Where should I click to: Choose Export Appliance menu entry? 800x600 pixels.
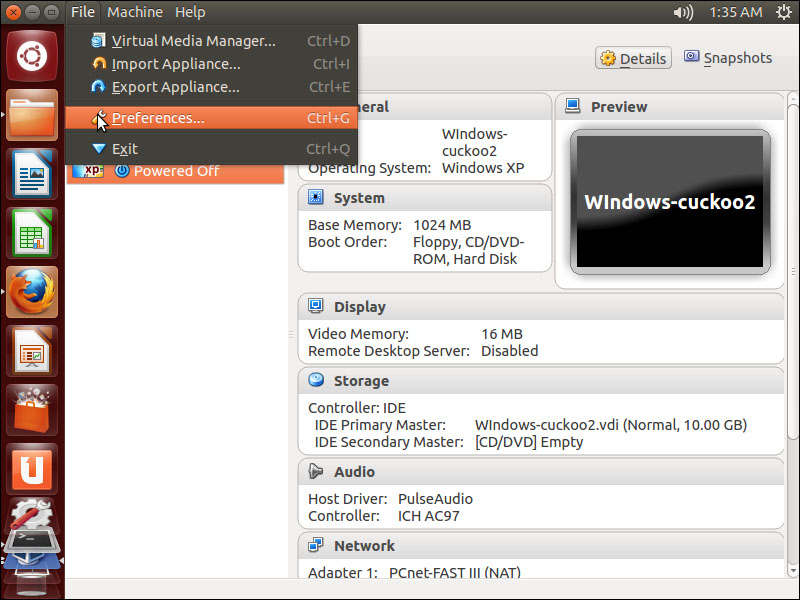tap(211, 87)
